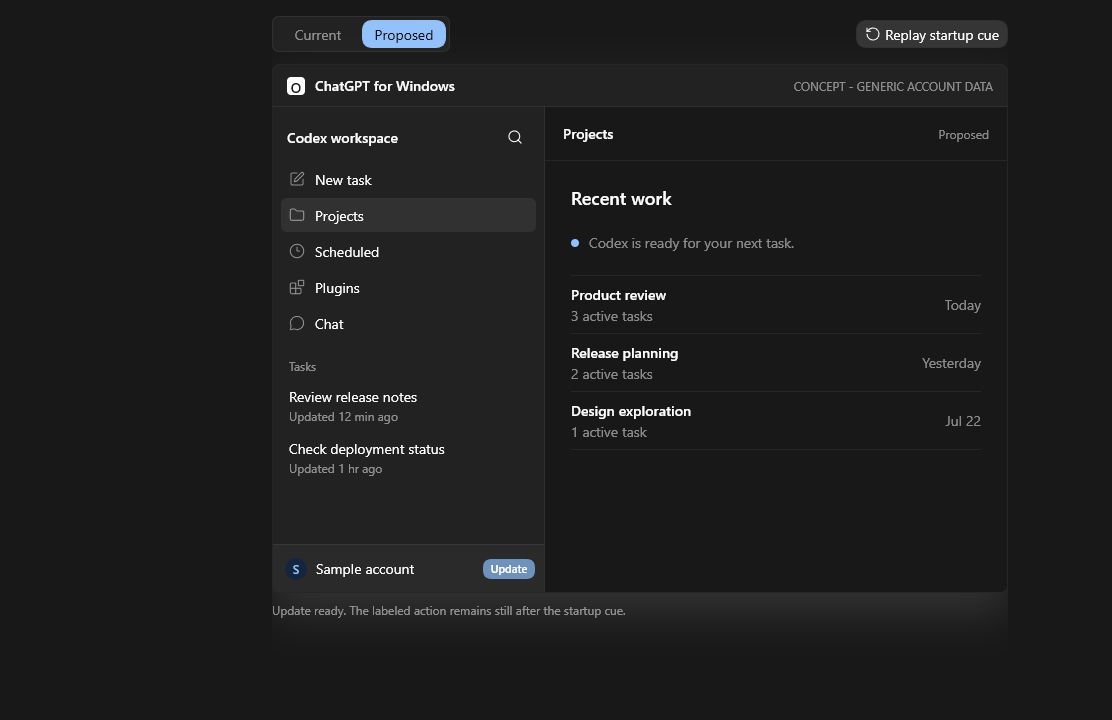Viewport: 1112px width, 720px height.
Task: Open the Scheduled sidebar item
Action: tap(408, 252)
